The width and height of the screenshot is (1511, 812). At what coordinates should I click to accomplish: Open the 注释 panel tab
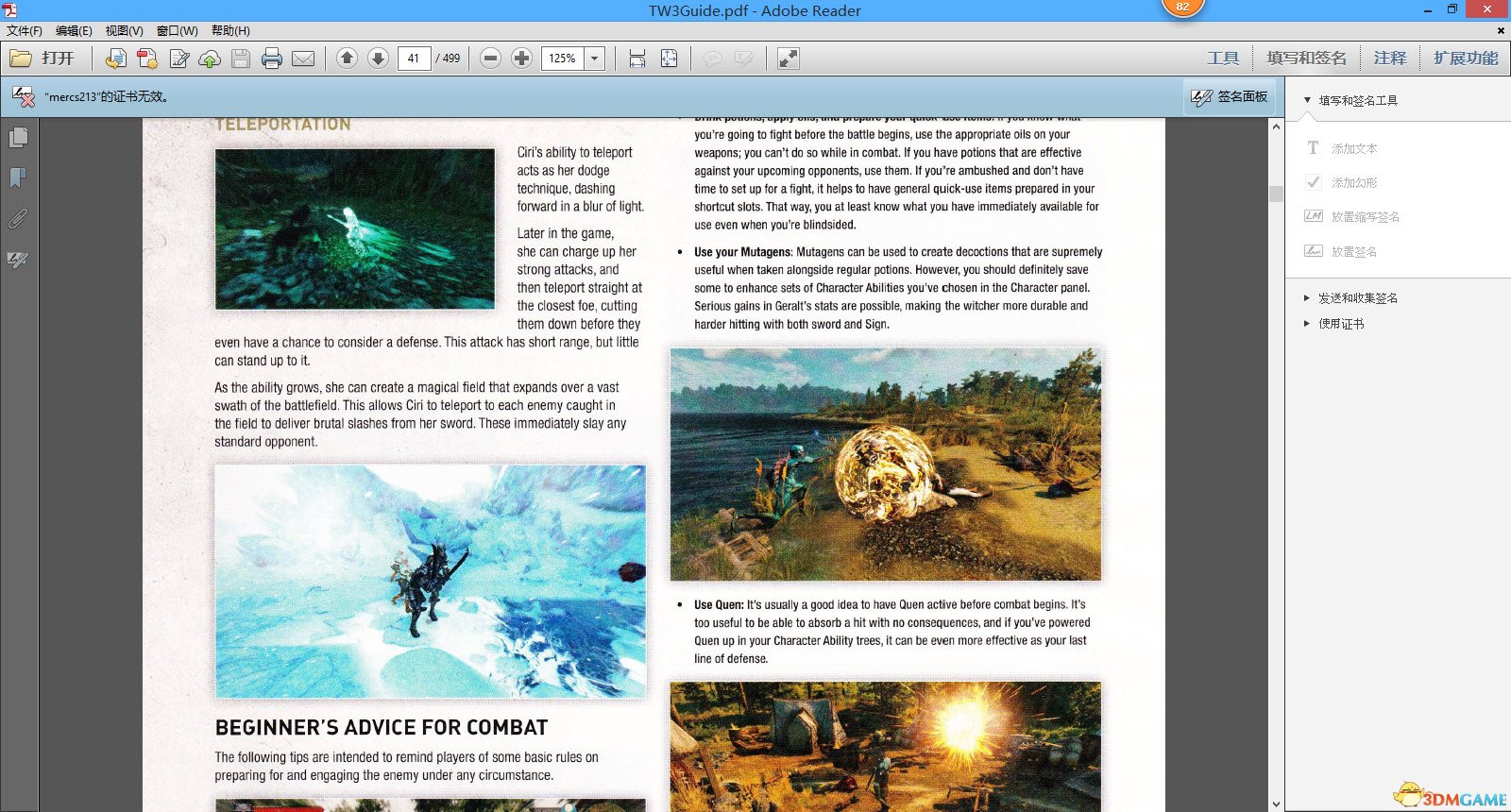pos(1390,59)
